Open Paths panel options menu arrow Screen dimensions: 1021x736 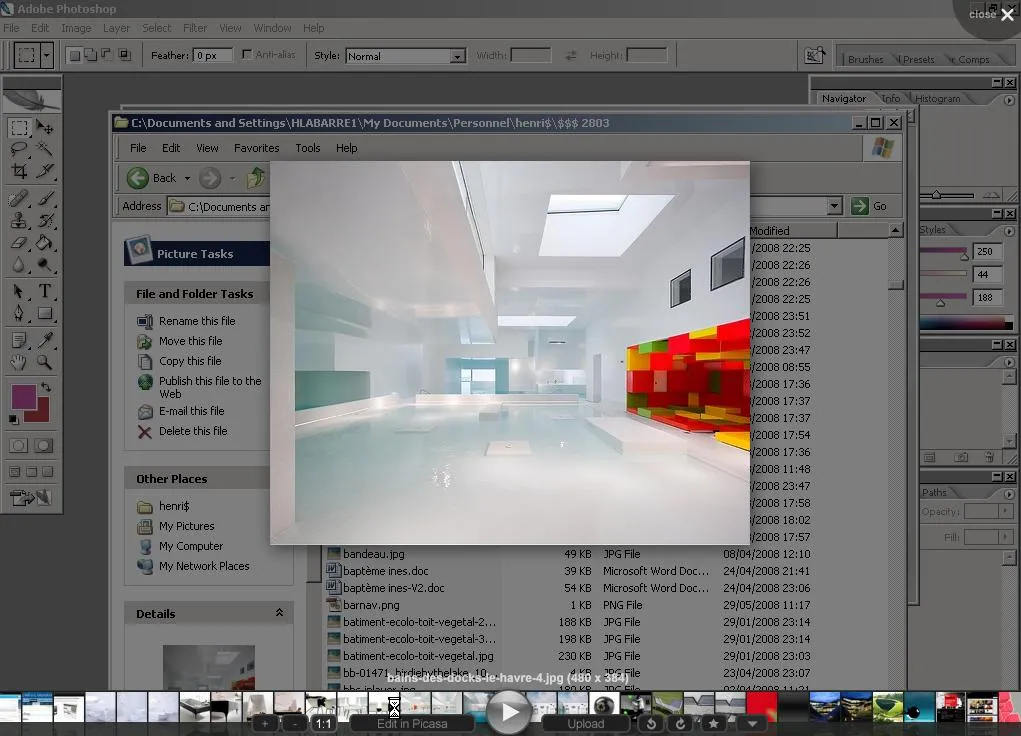click(1009, 494)
